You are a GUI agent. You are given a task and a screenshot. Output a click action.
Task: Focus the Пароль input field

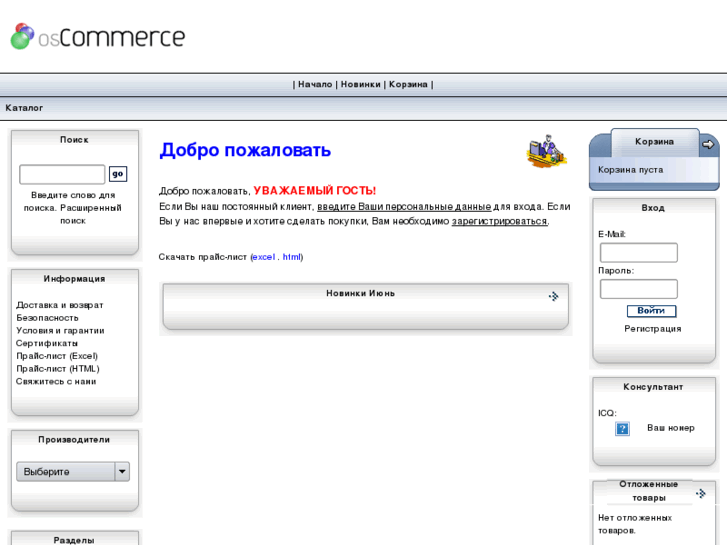click(x=638, y=289)
